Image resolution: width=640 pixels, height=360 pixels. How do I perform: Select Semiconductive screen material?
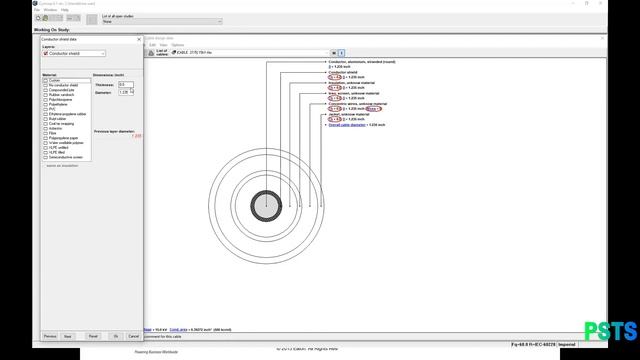(x=67, y=157)
